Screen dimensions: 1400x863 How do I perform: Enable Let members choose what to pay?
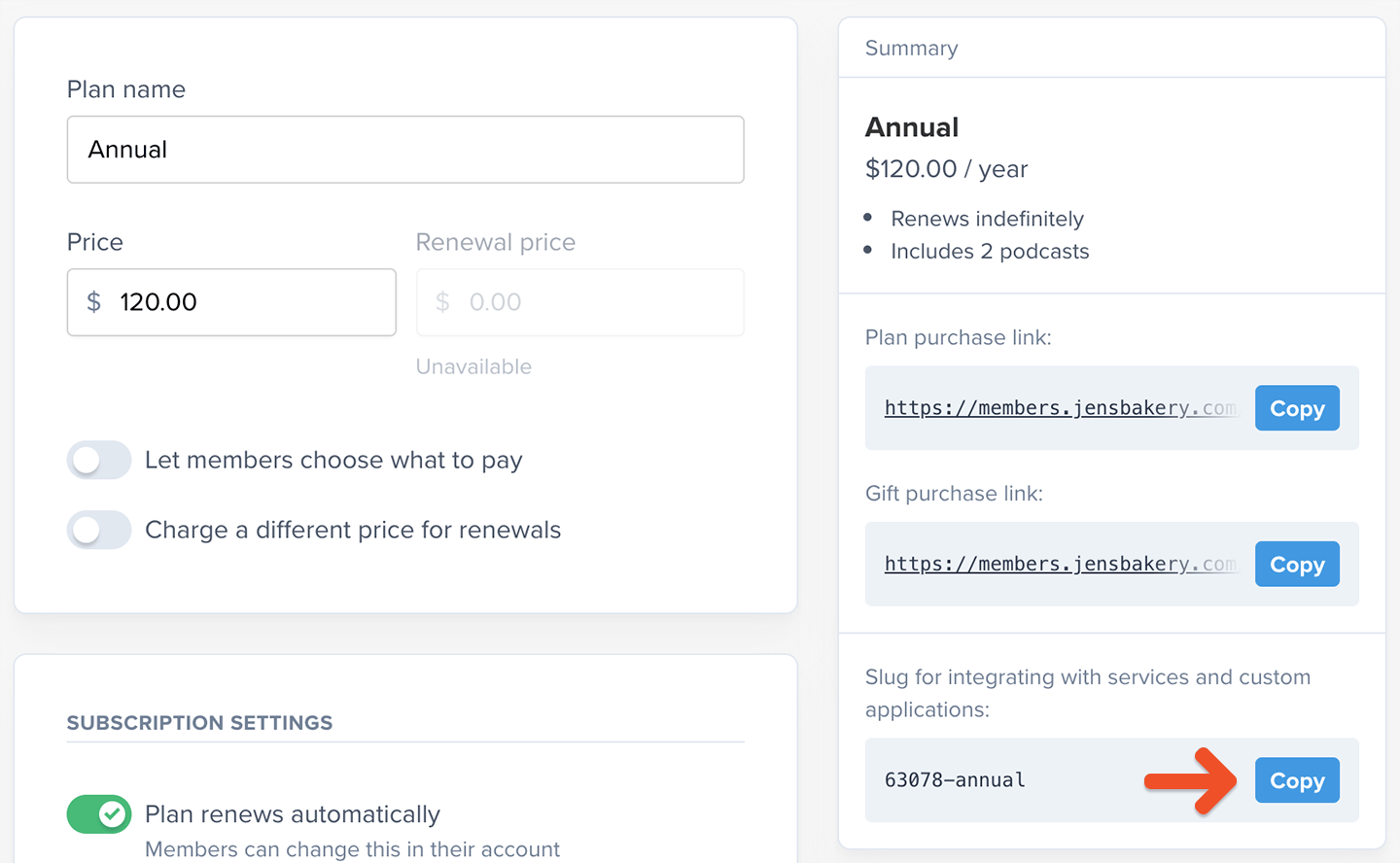[99, 460]
